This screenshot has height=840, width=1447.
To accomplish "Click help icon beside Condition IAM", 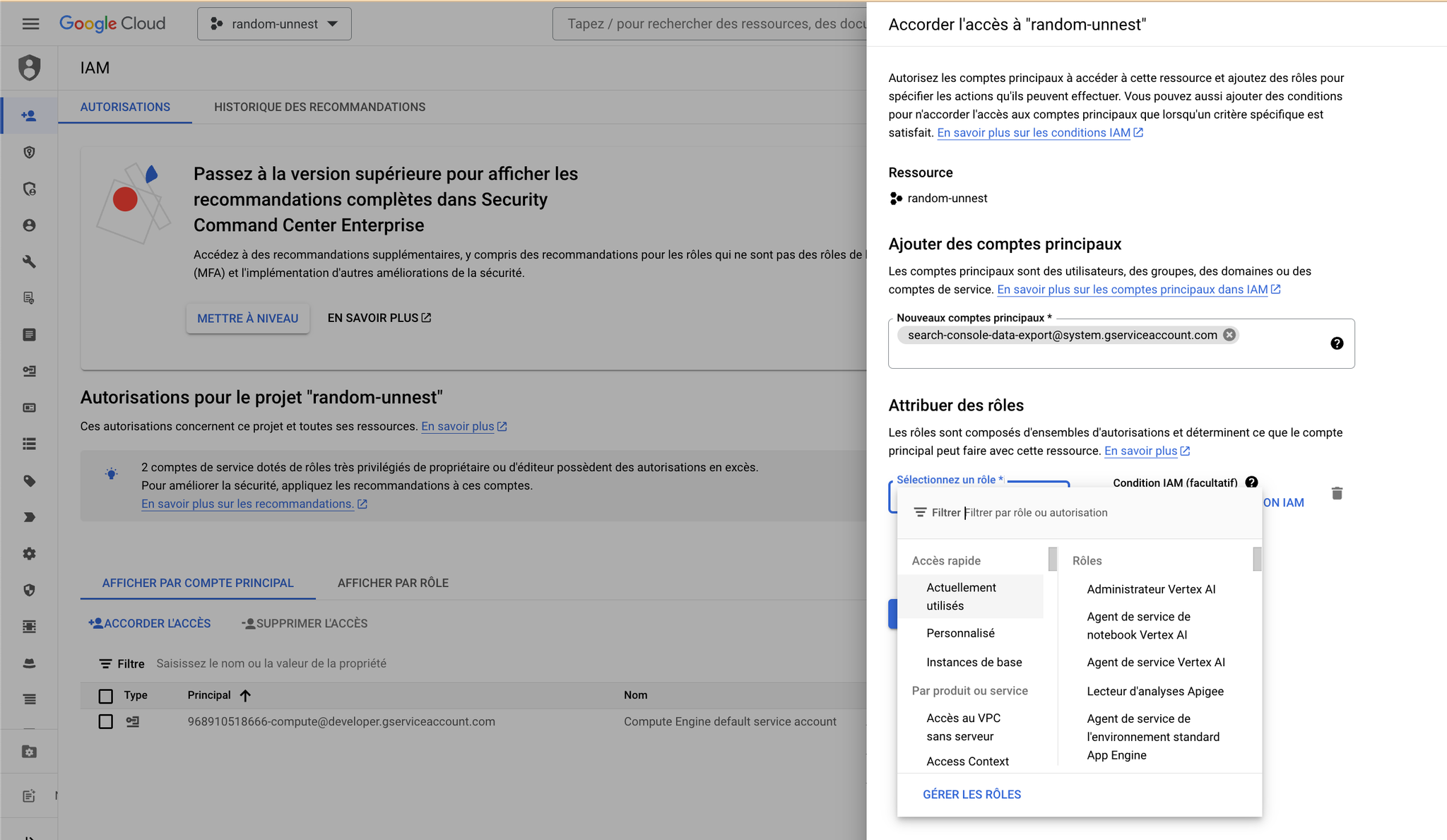I will pyautogui.click(x=1251, y=483).
